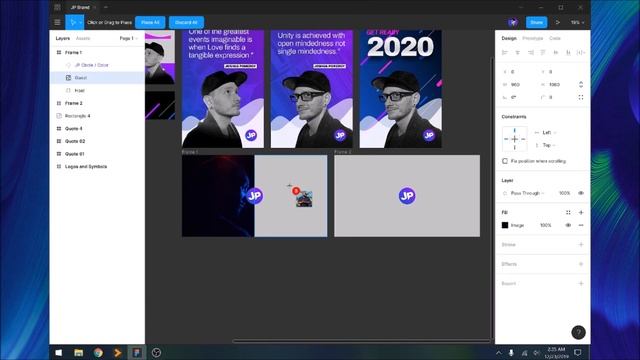This screenshot has width=640, height=360.
Task: Switch to the Prototype tab
Action: click(533, 38)
